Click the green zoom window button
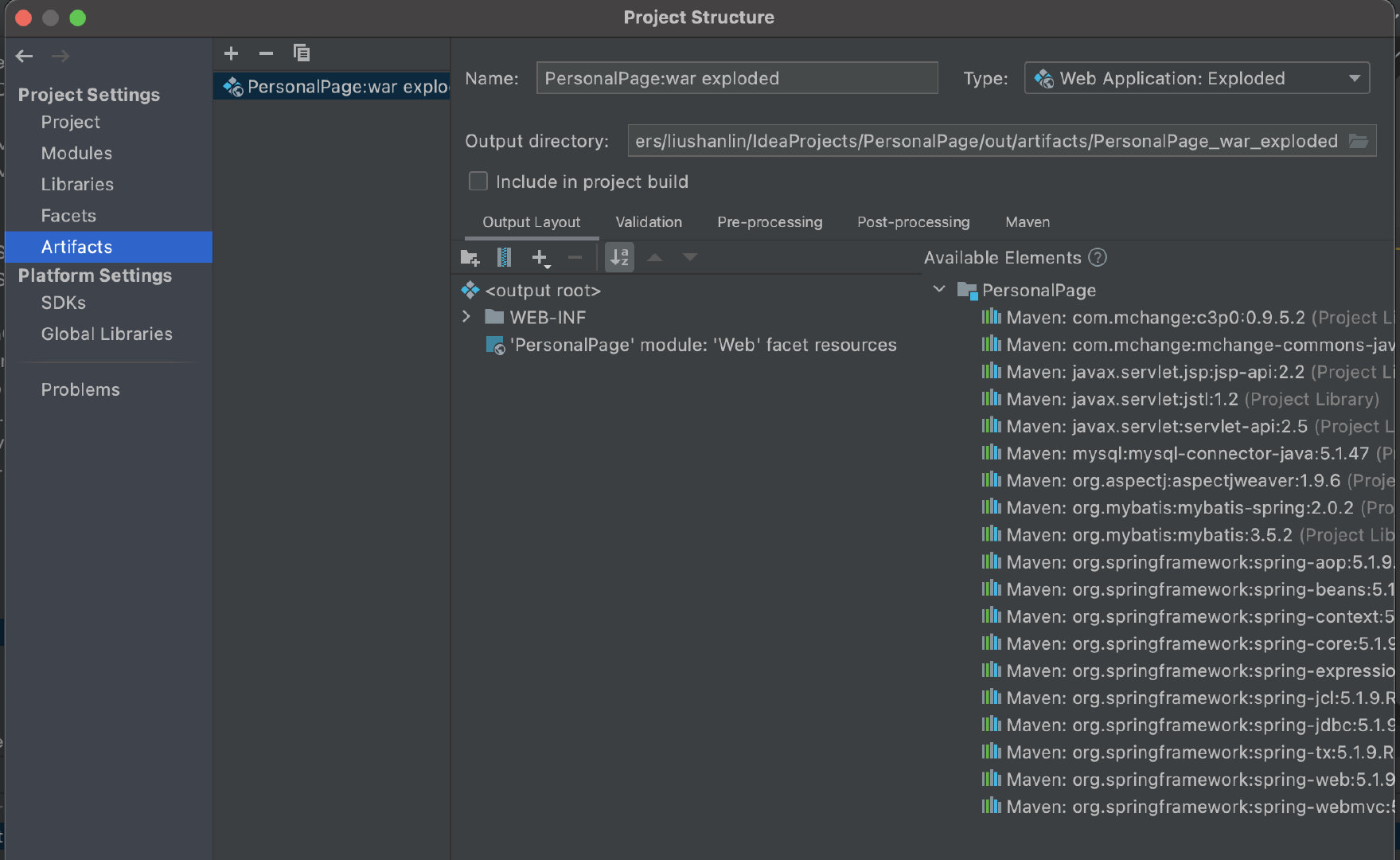This screenshot has width=1400, height=860. point(77,18)
